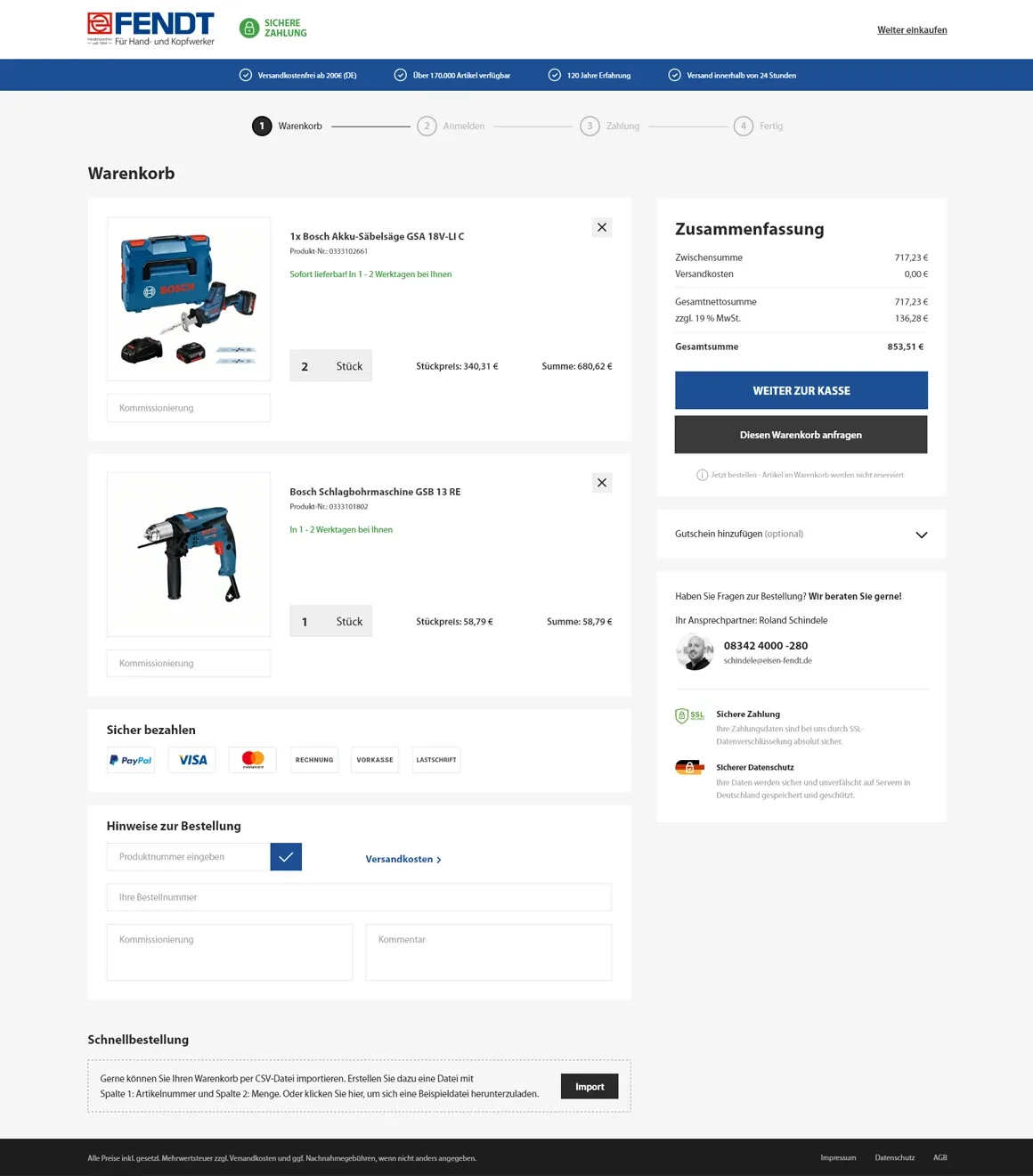Remove the Bosch Schlagbohrmaschine from cart
The height and width of the screenshot is (1176, 1033).
pyautogui.click(x=602, y=483)
